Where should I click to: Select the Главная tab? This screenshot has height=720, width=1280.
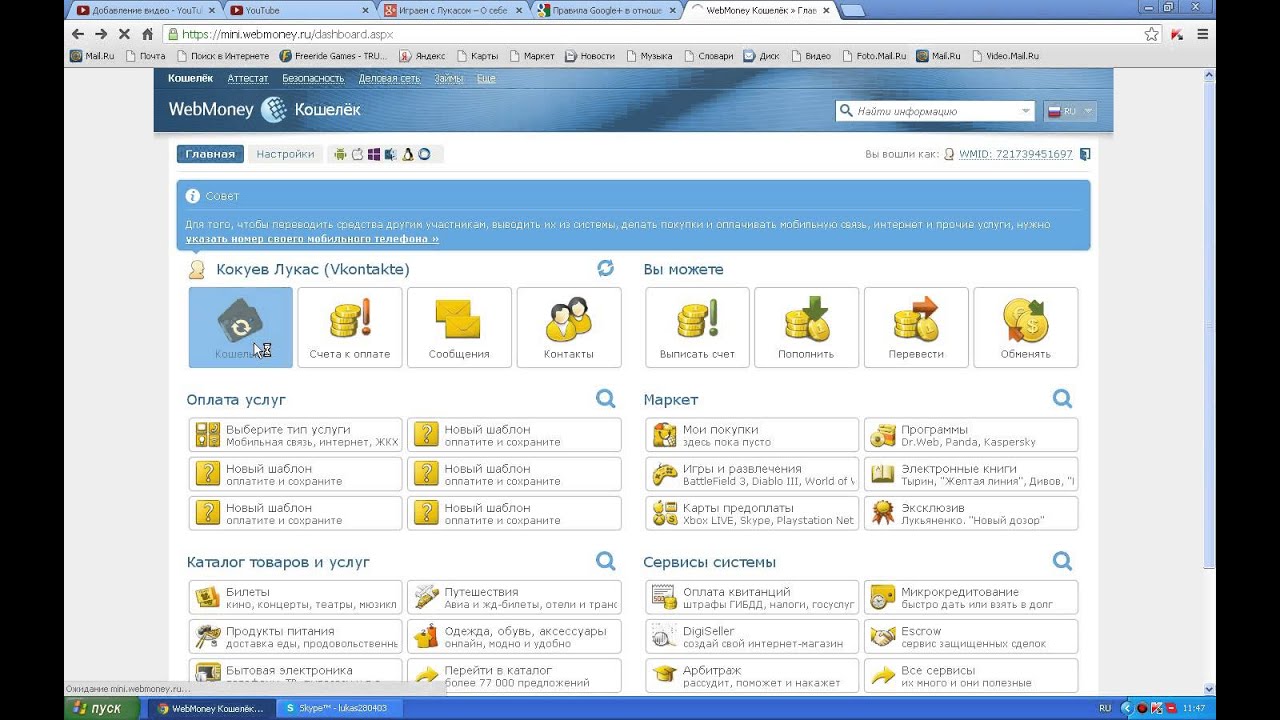(x=210, y=154)
